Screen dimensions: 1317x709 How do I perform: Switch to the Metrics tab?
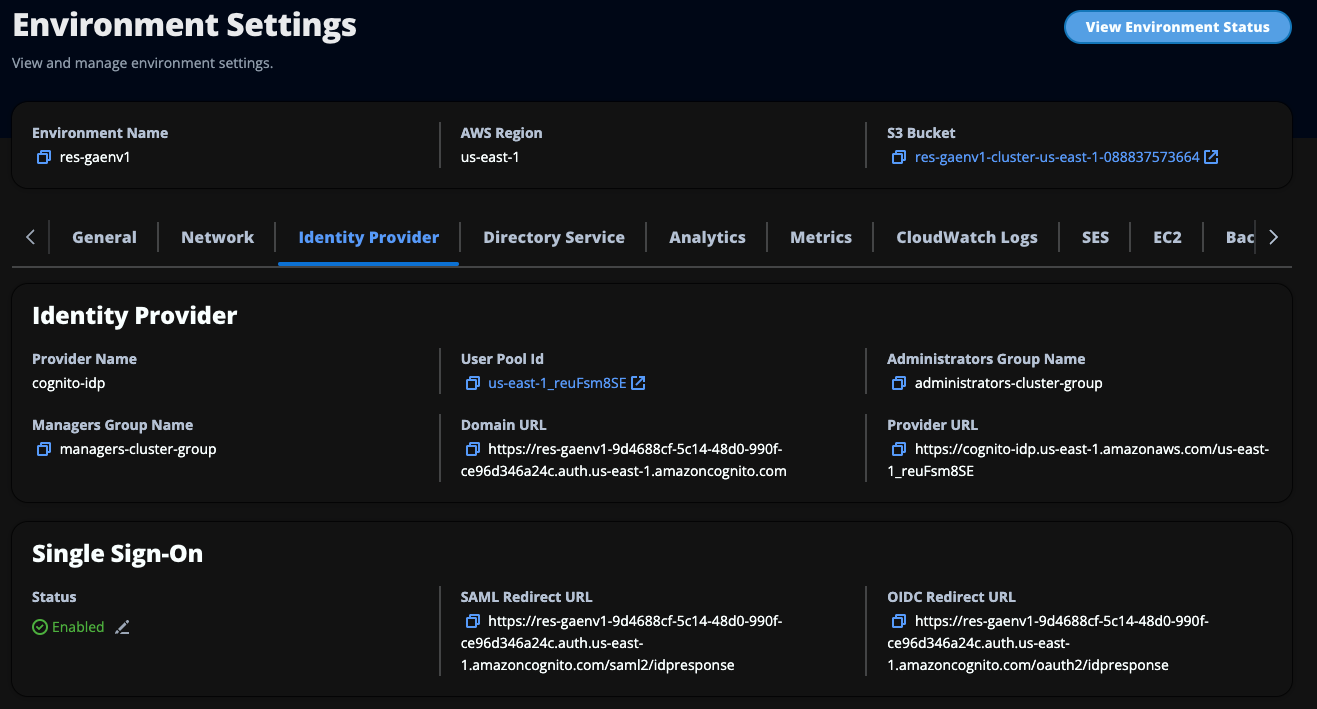(x=820, y=237)
